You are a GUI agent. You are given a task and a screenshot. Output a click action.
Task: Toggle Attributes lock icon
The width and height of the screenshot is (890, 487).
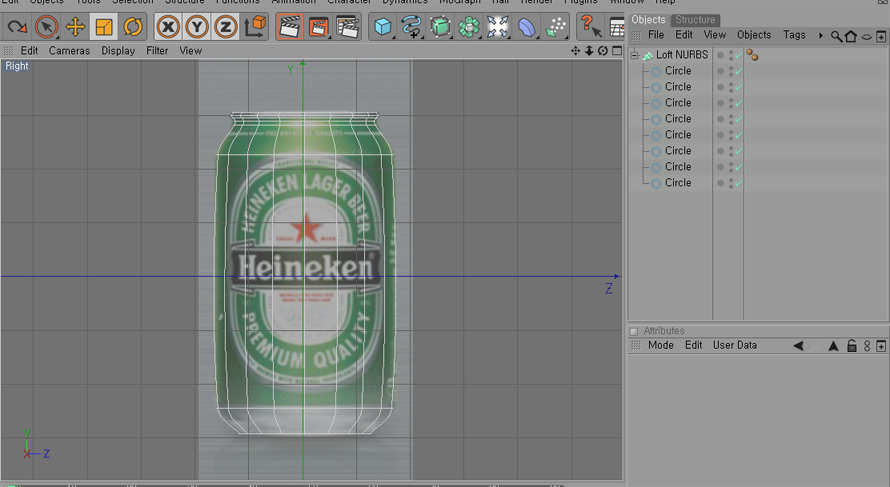pyautogui.click(x=851, y=346)
